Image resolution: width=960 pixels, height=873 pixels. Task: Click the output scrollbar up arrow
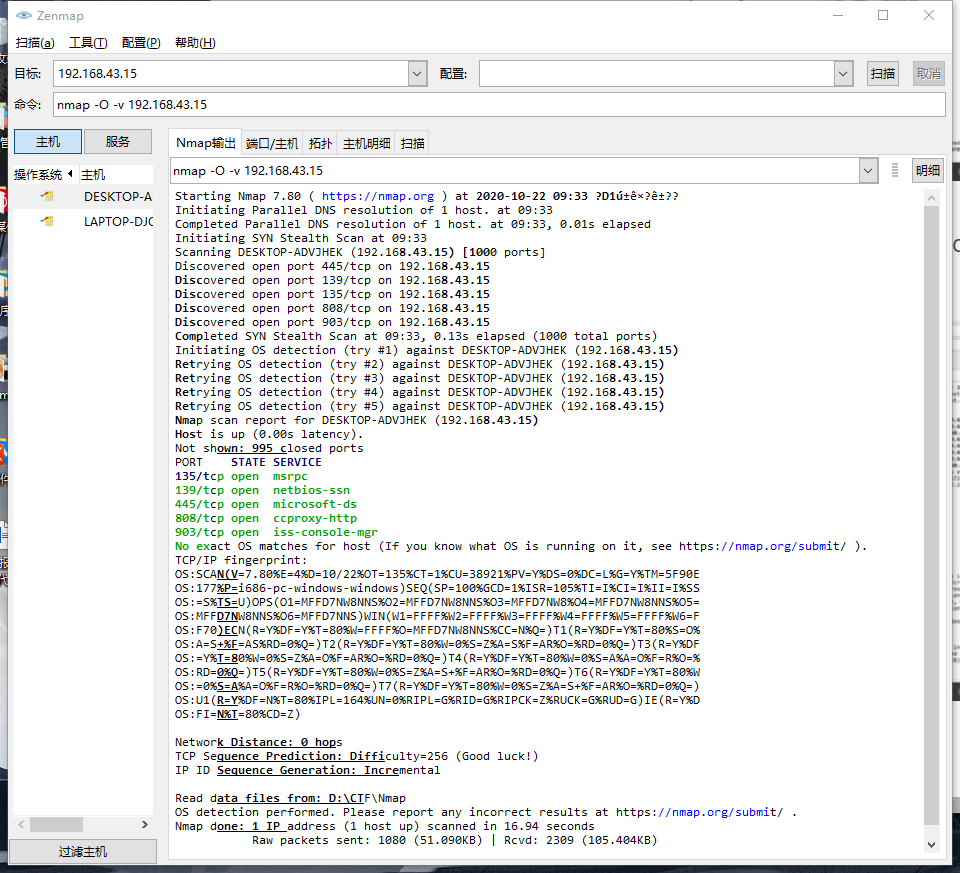[931, 198]
